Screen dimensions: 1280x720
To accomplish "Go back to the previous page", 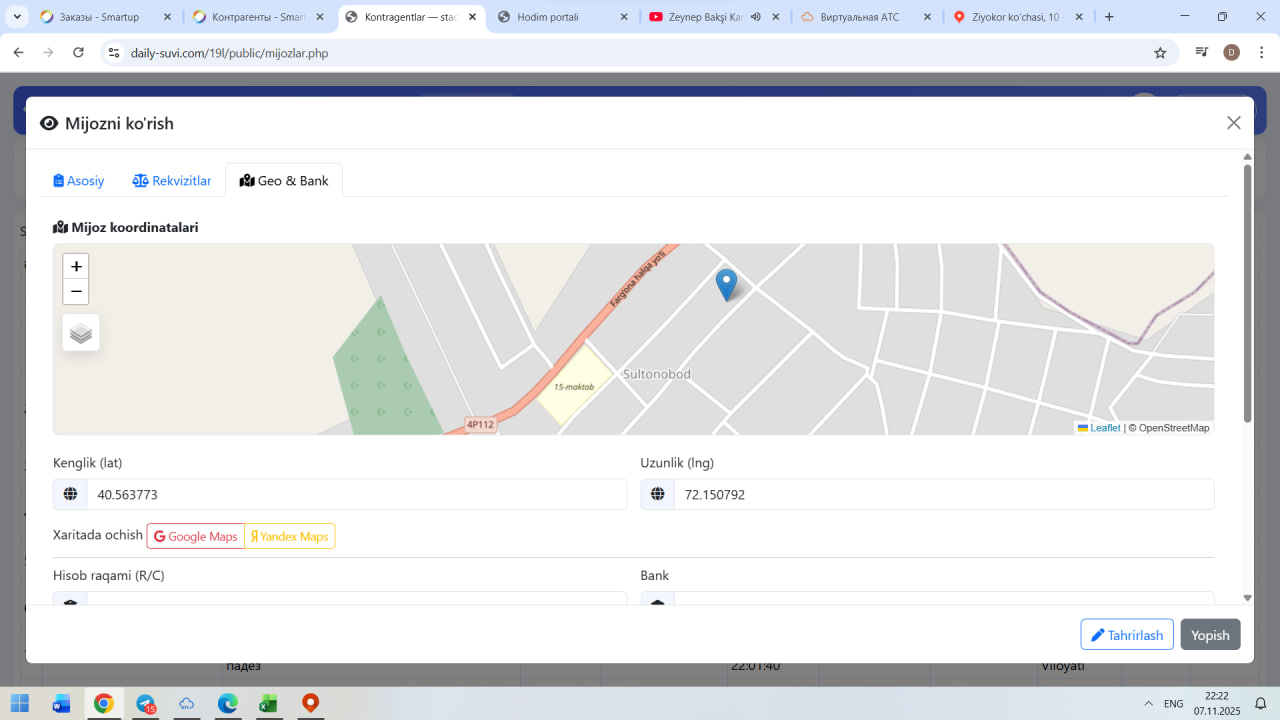I will coord(18,53).
